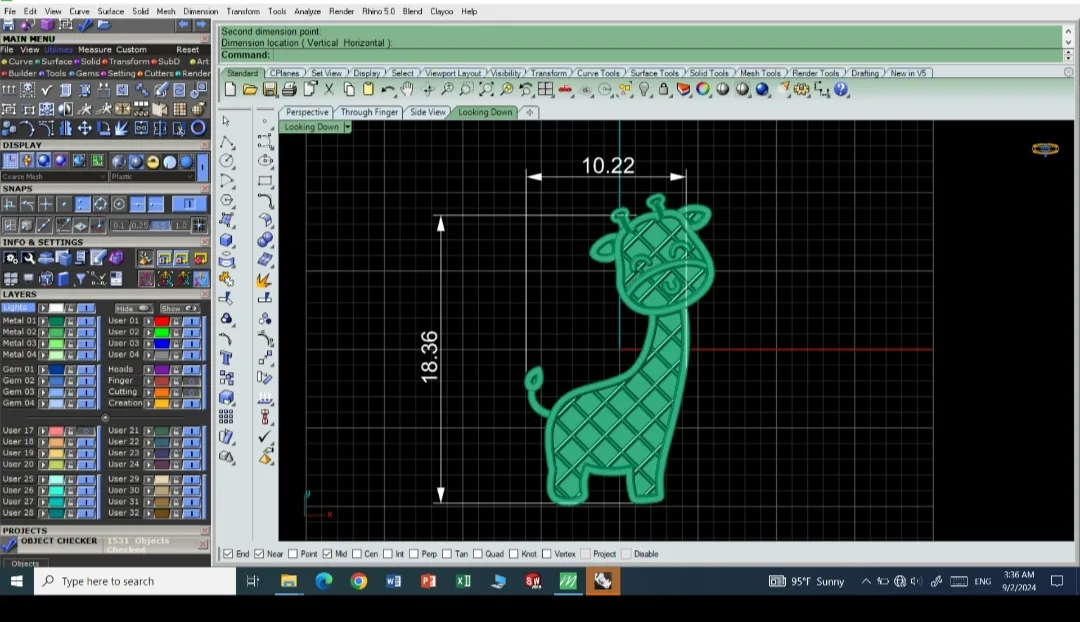Click the blue checkmark Object Checker icon
This screenshot has height=622, width=1080.
click(9, 544)
